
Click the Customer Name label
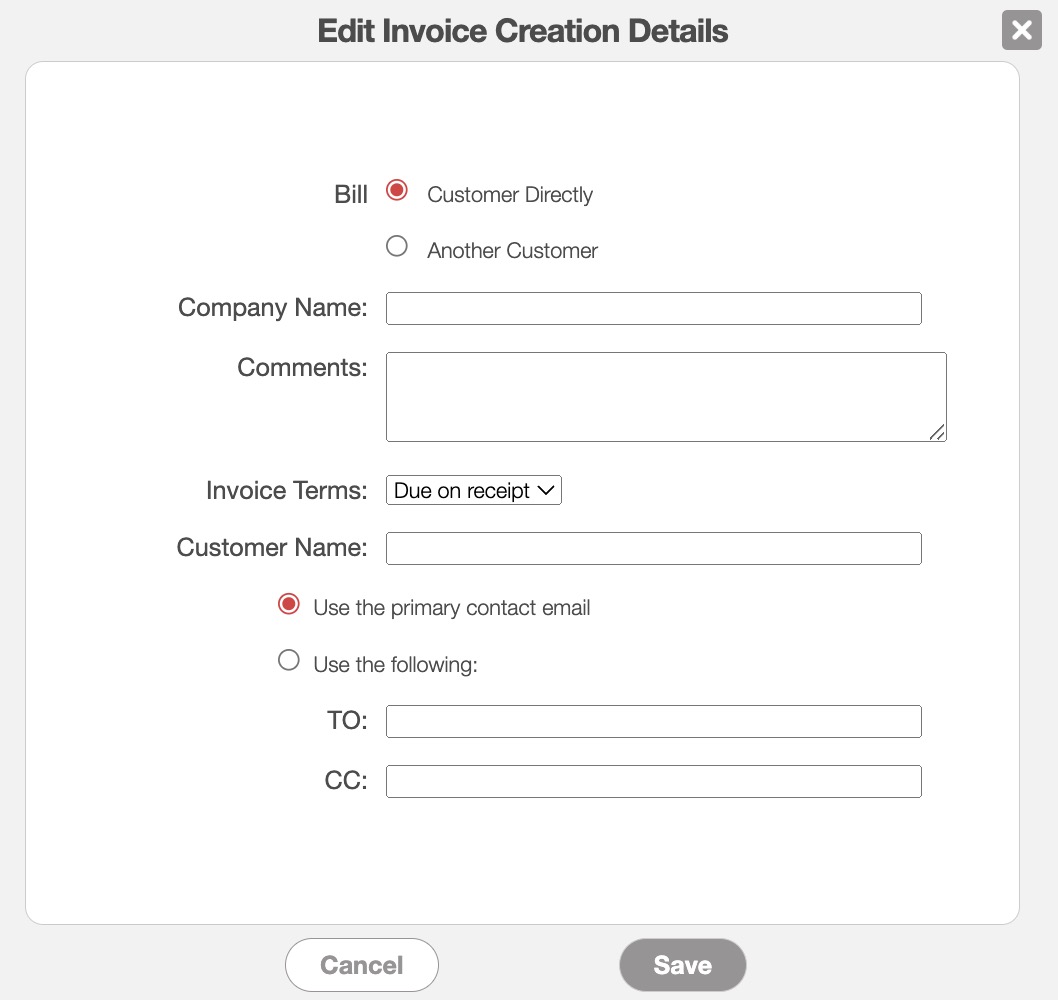point(271,548)
